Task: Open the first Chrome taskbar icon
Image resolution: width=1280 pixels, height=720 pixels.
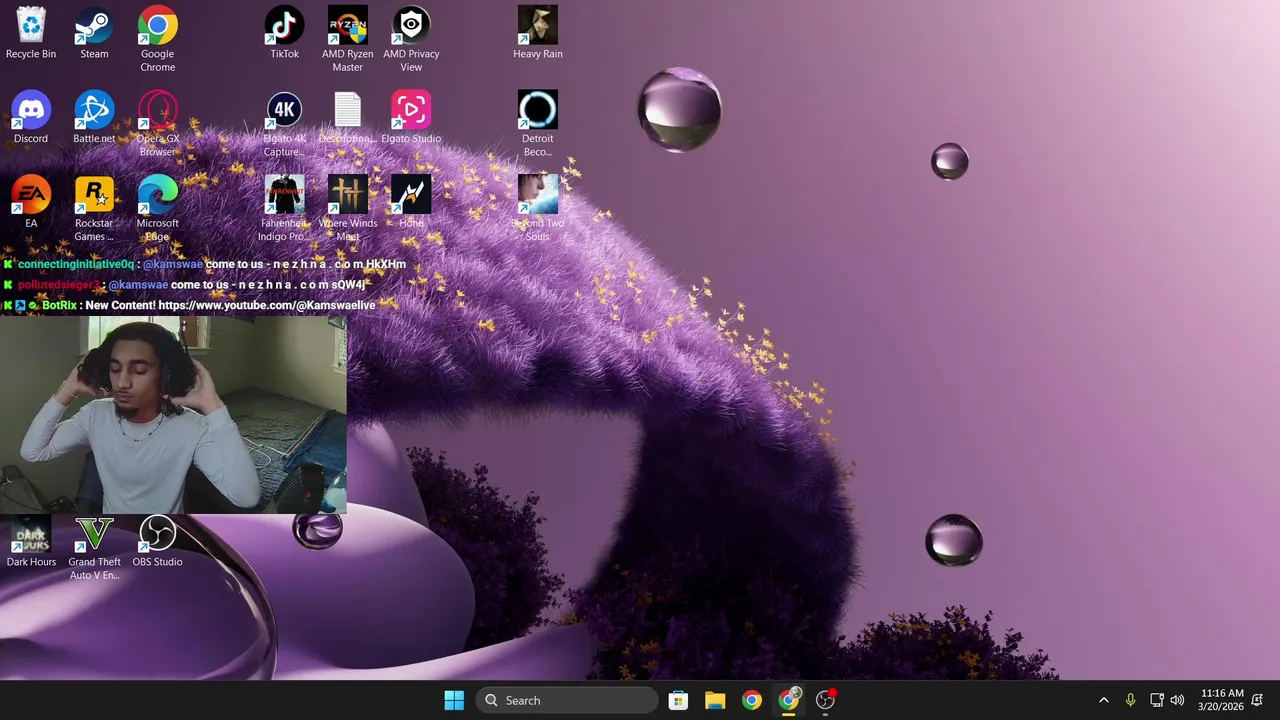Action: pos(752,700)
